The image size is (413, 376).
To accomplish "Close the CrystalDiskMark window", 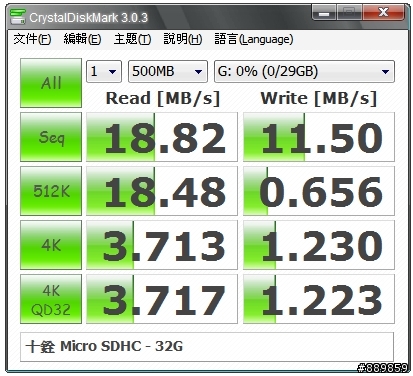I will point(383,13).
